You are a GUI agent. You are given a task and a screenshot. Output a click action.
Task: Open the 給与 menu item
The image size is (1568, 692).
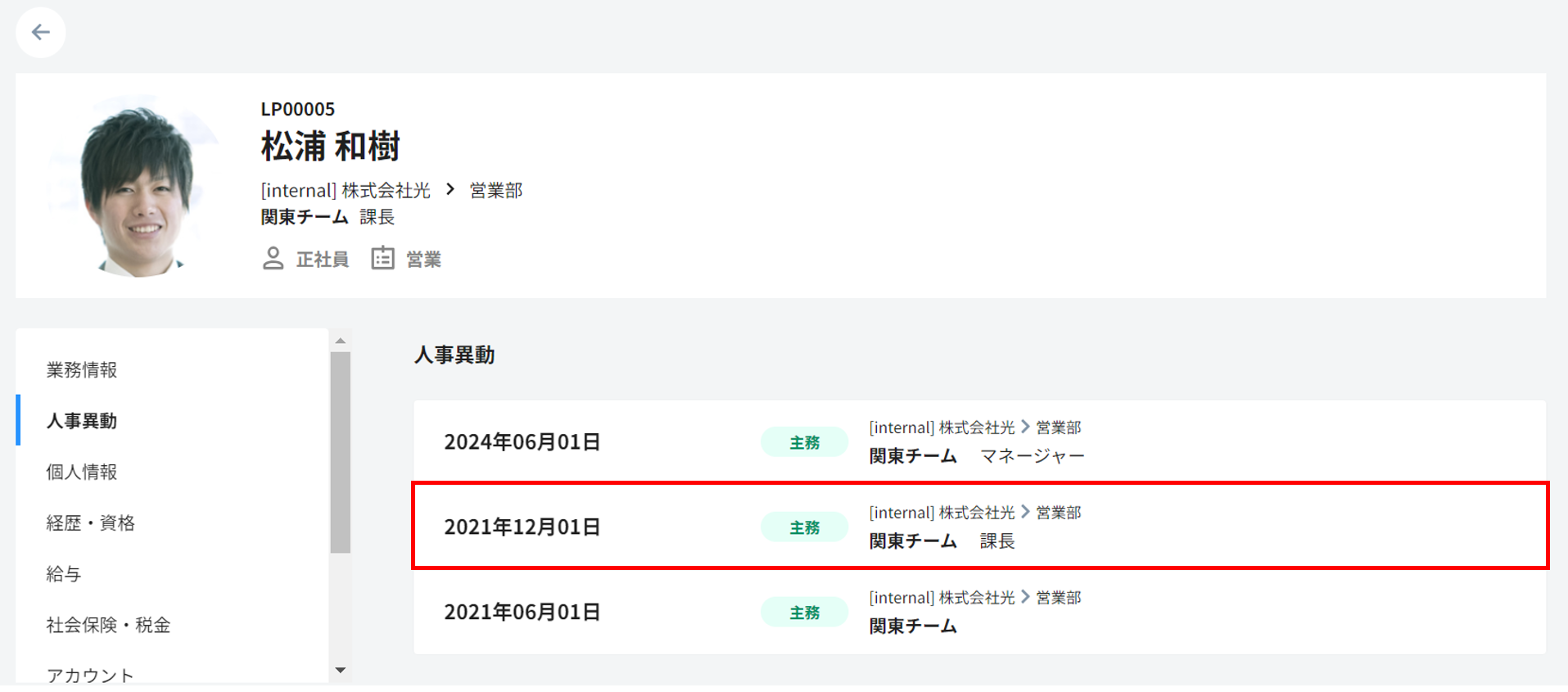coord(64,574)
